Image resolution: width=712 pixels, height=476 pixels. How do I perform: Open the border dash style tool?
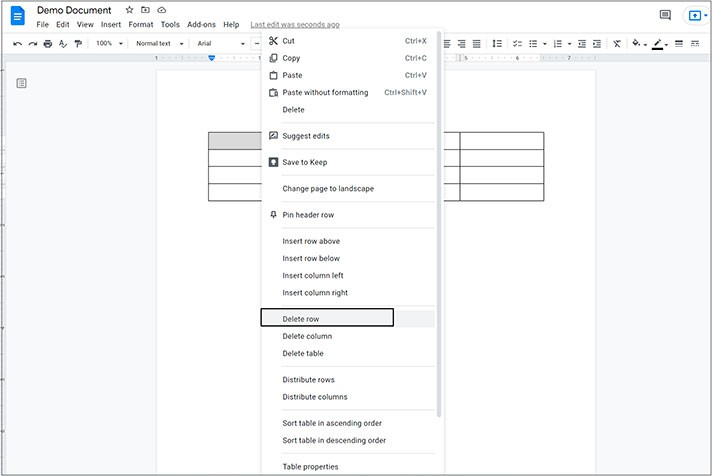click(x=695, y=44)
